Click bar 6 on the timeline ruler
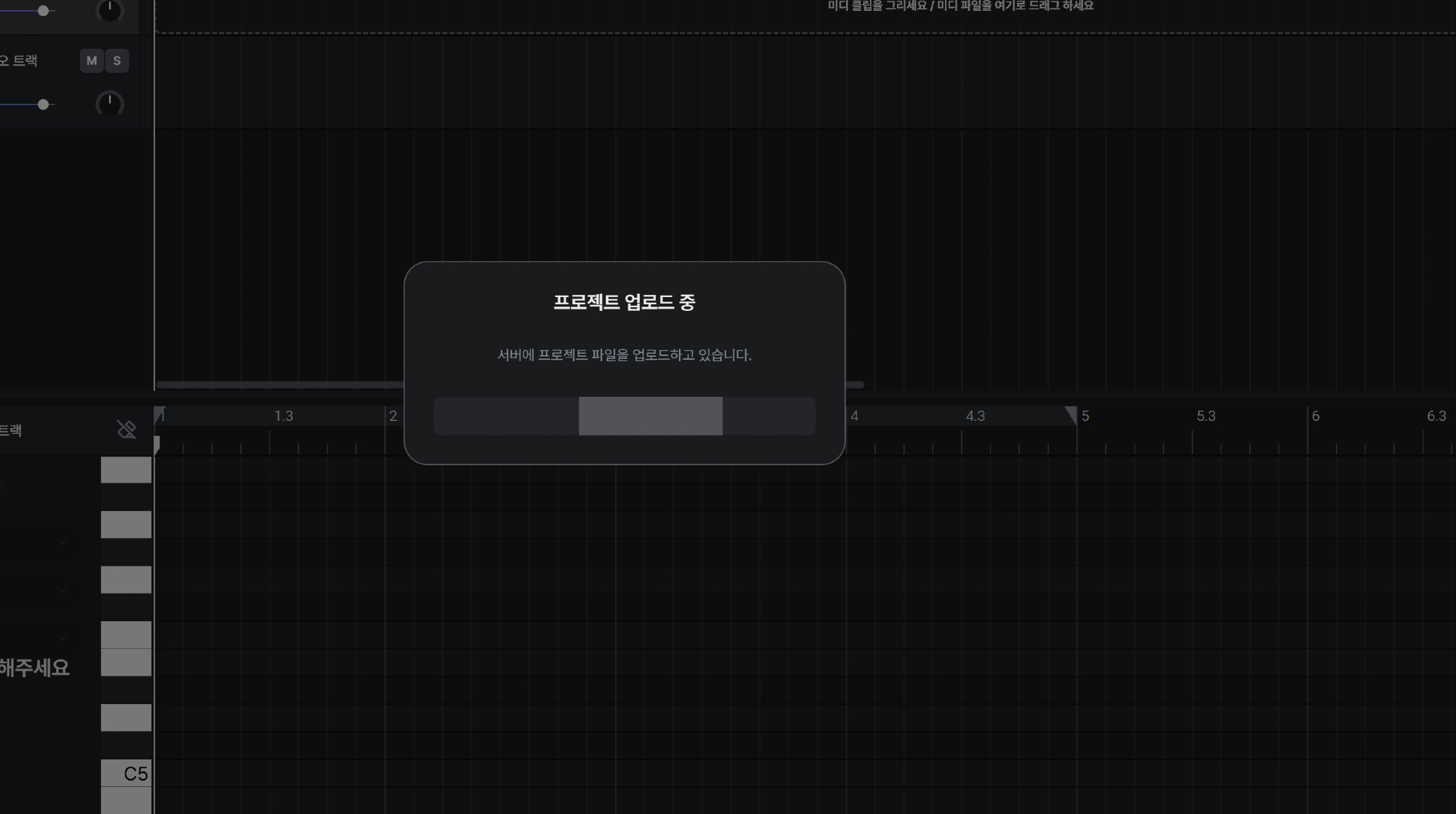This screenshot has width=1456, height=814. tap(1315, 416)
